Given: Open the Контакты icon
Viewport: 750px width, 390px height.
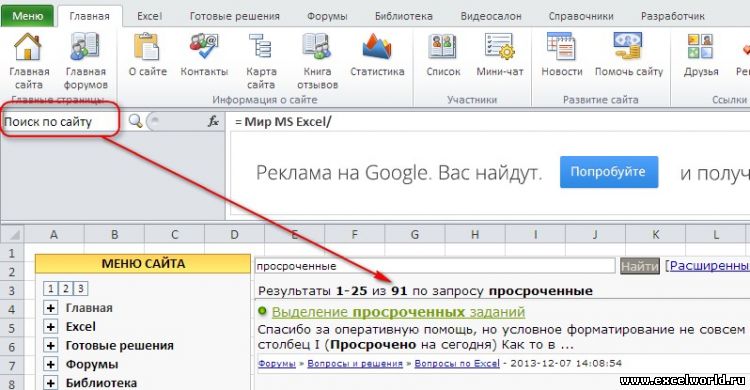Looking at the screenshot, I should 204,47.
